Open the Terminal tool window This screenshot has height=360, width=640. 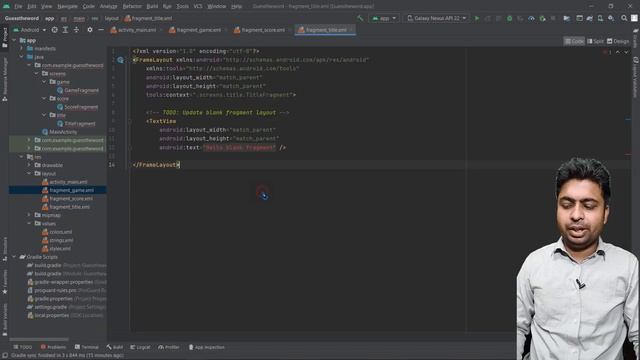click(x=87, y=347)
